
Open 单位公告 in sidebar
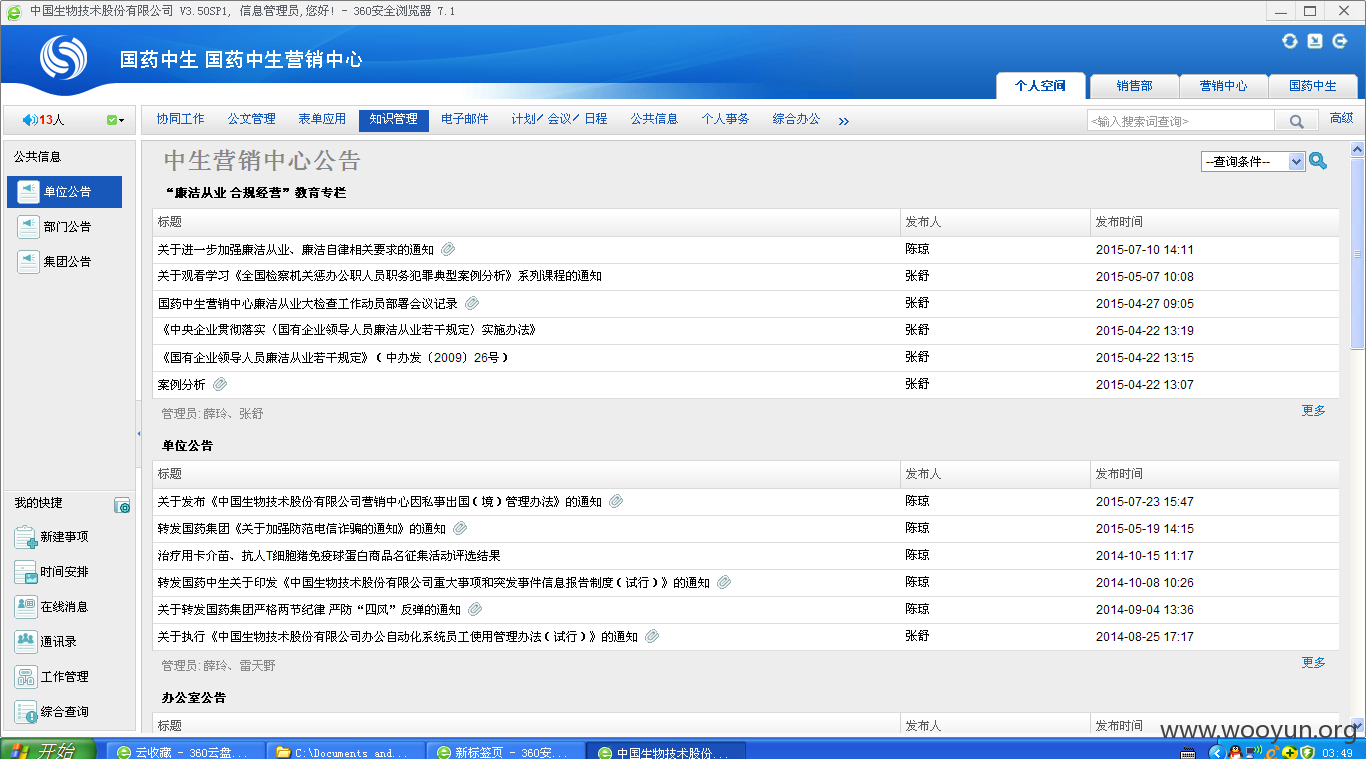point(64,192)
